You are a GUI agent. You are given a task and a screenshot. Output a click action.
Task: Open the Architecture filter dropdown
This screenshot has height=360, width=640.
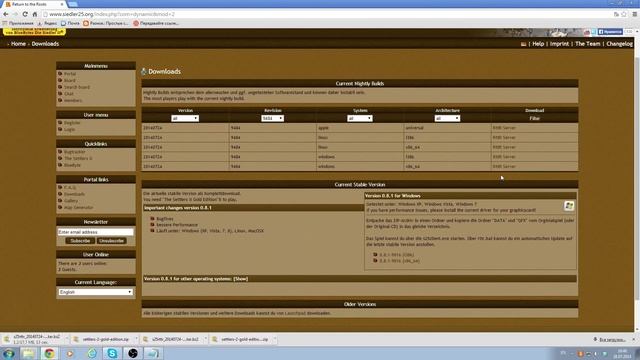coord(447,118)
